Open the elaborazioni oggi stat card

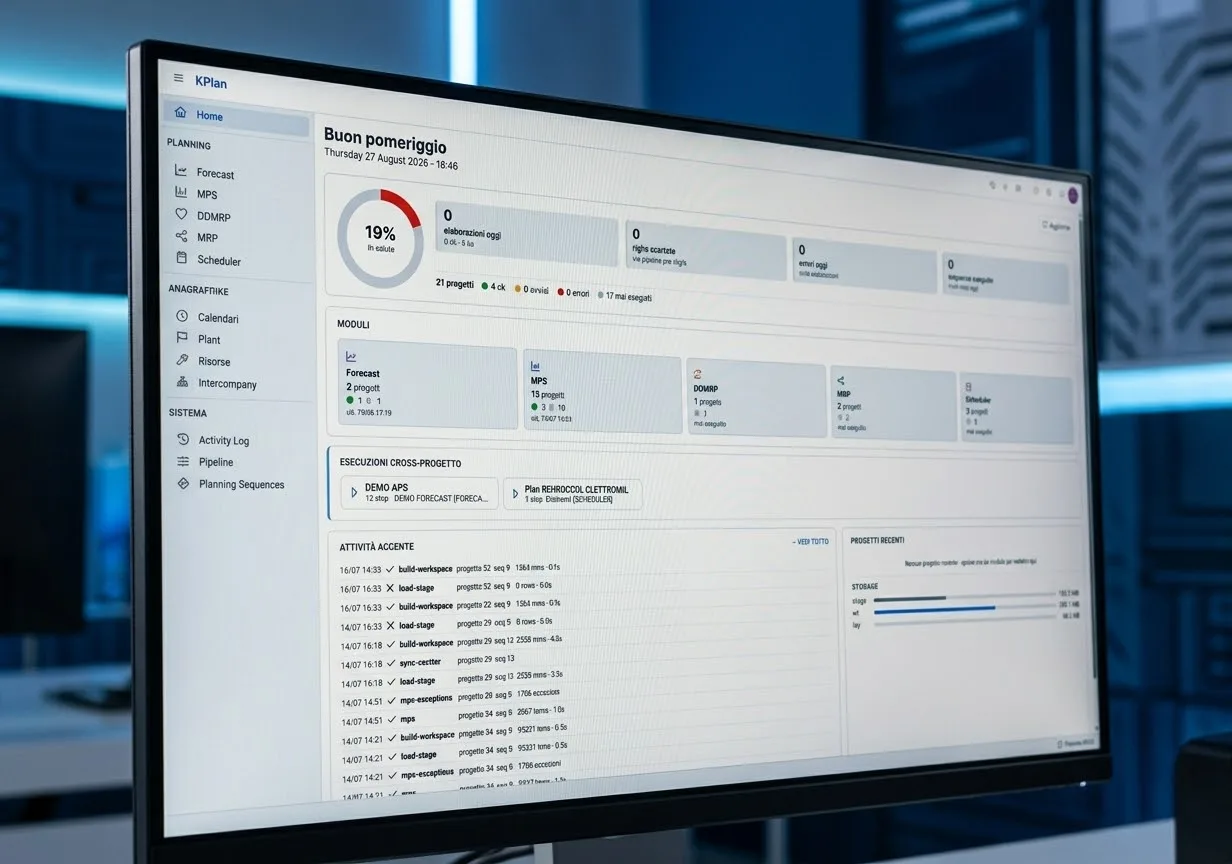tap(526, 233)
